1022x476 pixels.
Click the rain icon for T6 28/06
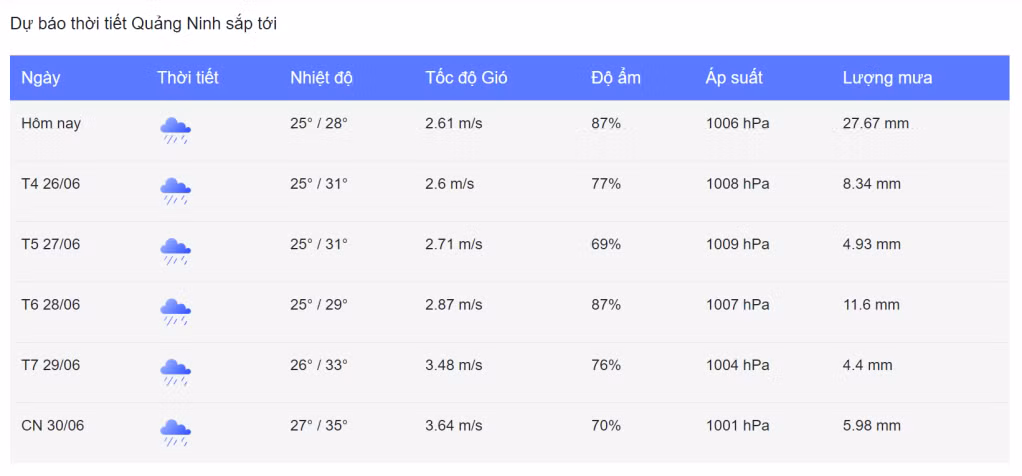(x=175, y=312)
